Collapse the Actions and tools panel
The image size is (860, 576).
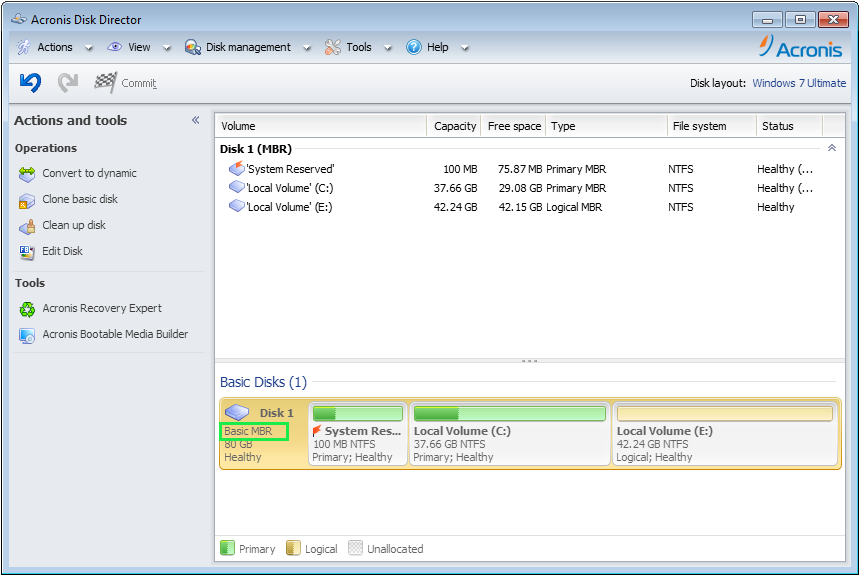pos(196,119)
